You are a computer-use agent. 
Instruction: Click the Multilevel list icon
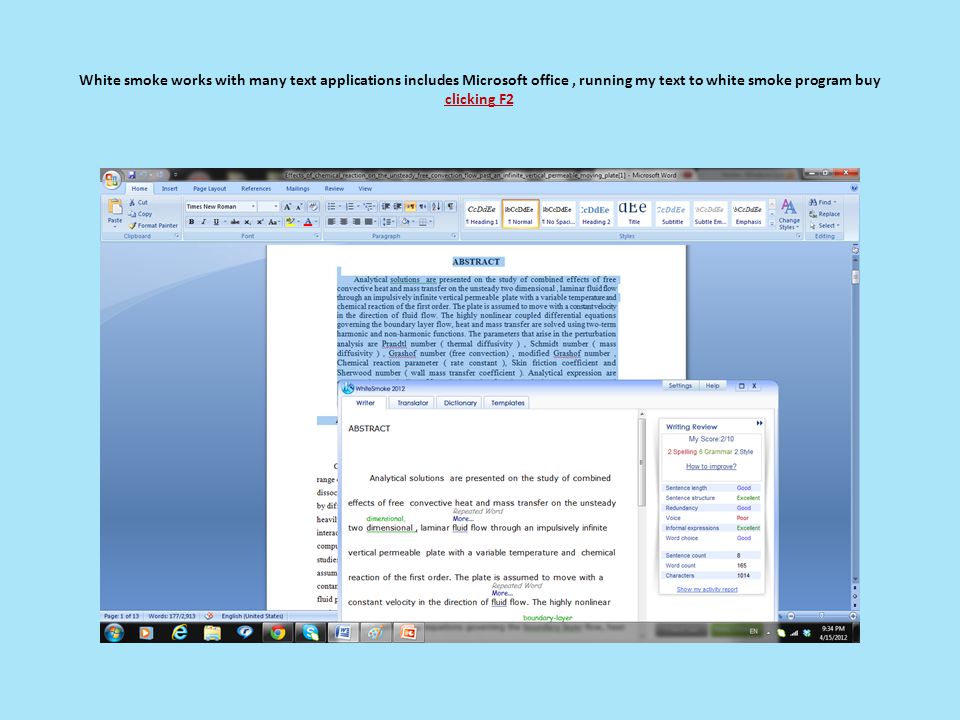click(x=369, y=207)
